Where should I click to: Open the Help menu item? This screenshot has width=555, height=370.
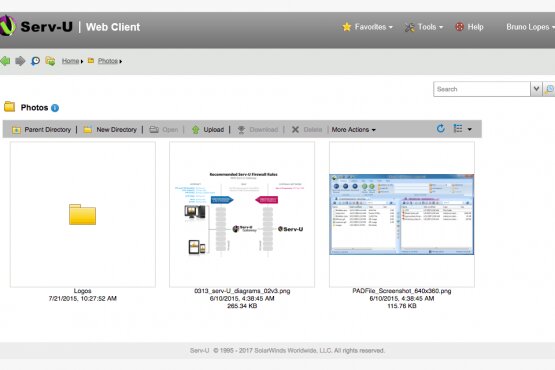pyautogui.click(x=469, y=27)
